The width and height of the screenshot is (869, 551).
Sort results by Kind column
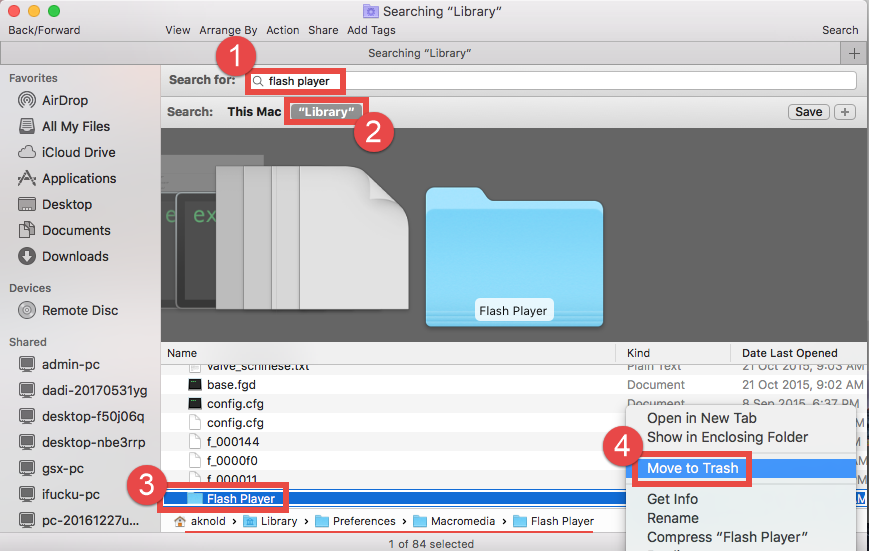point(673,353)
